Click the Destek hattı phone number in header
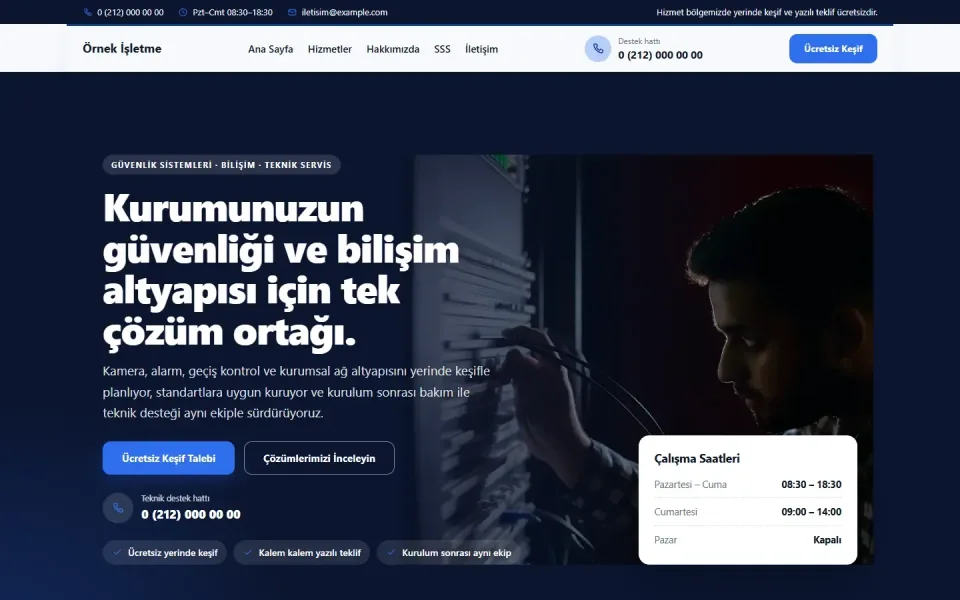Image resolution: width=960 pixels, height=600 pixels. click(660, 55)
